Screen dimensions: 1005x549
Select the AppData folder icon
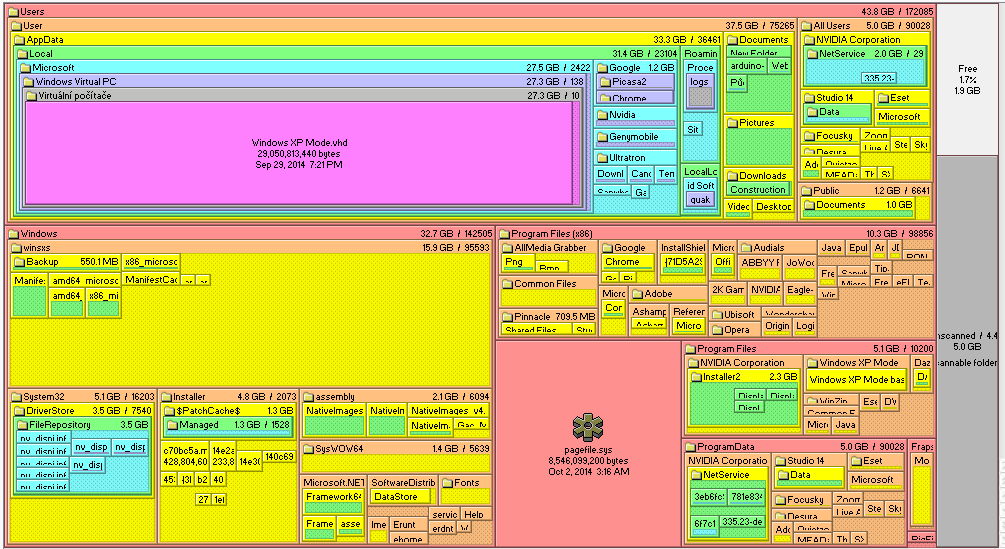pos(19,40)
